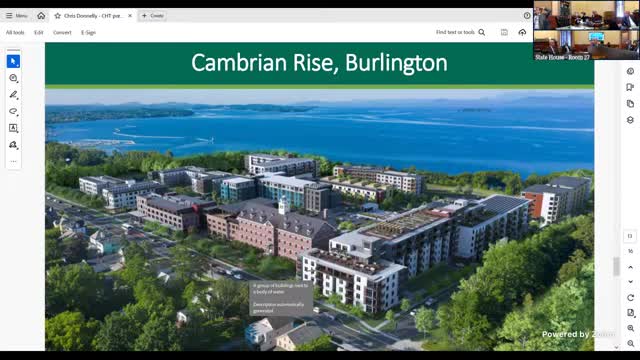This screenshot has height=360, width=640.
Task: Click the scrollbar down arrow
Action: (x=616, y=347)
